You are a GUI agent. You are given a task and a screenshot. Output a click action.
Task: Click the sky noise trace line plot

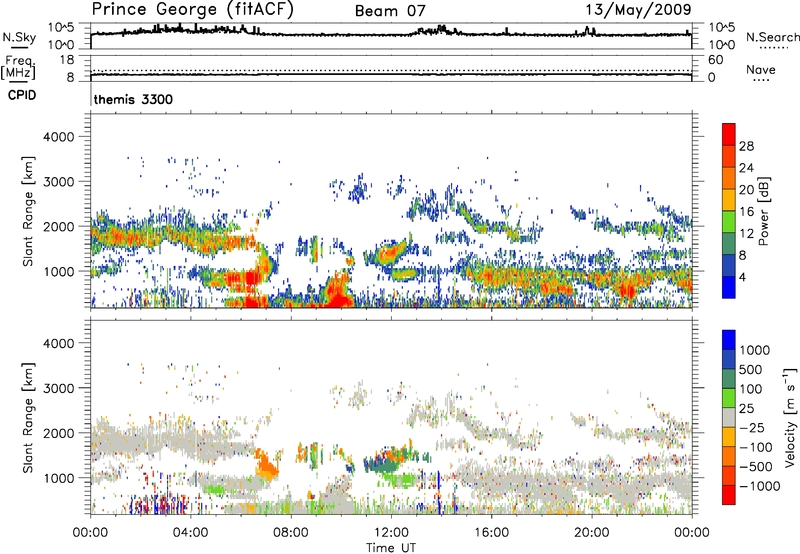391,34
